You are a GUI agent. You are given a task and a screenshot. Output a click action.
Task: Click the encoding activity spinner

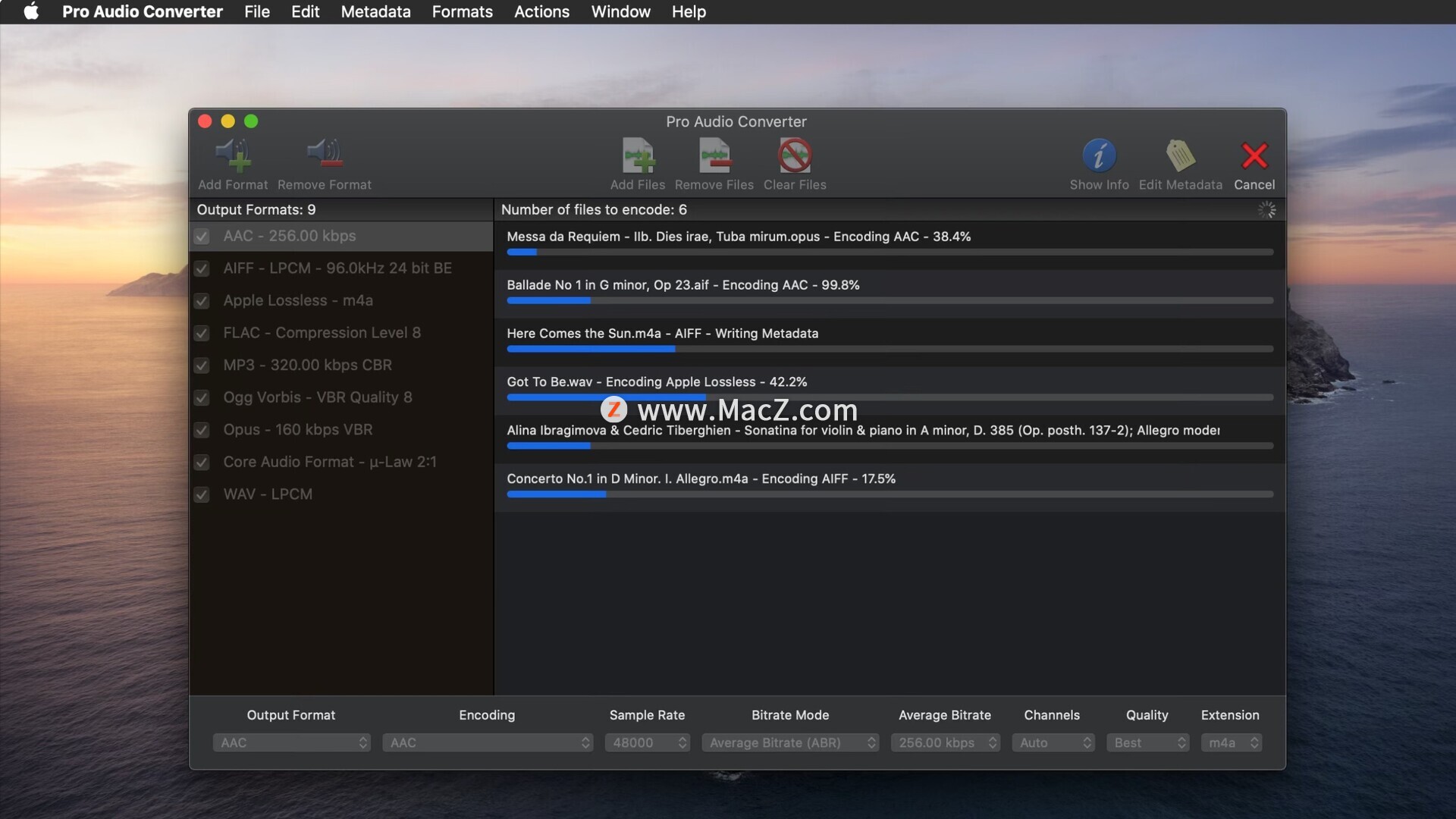pos(1266,210)
